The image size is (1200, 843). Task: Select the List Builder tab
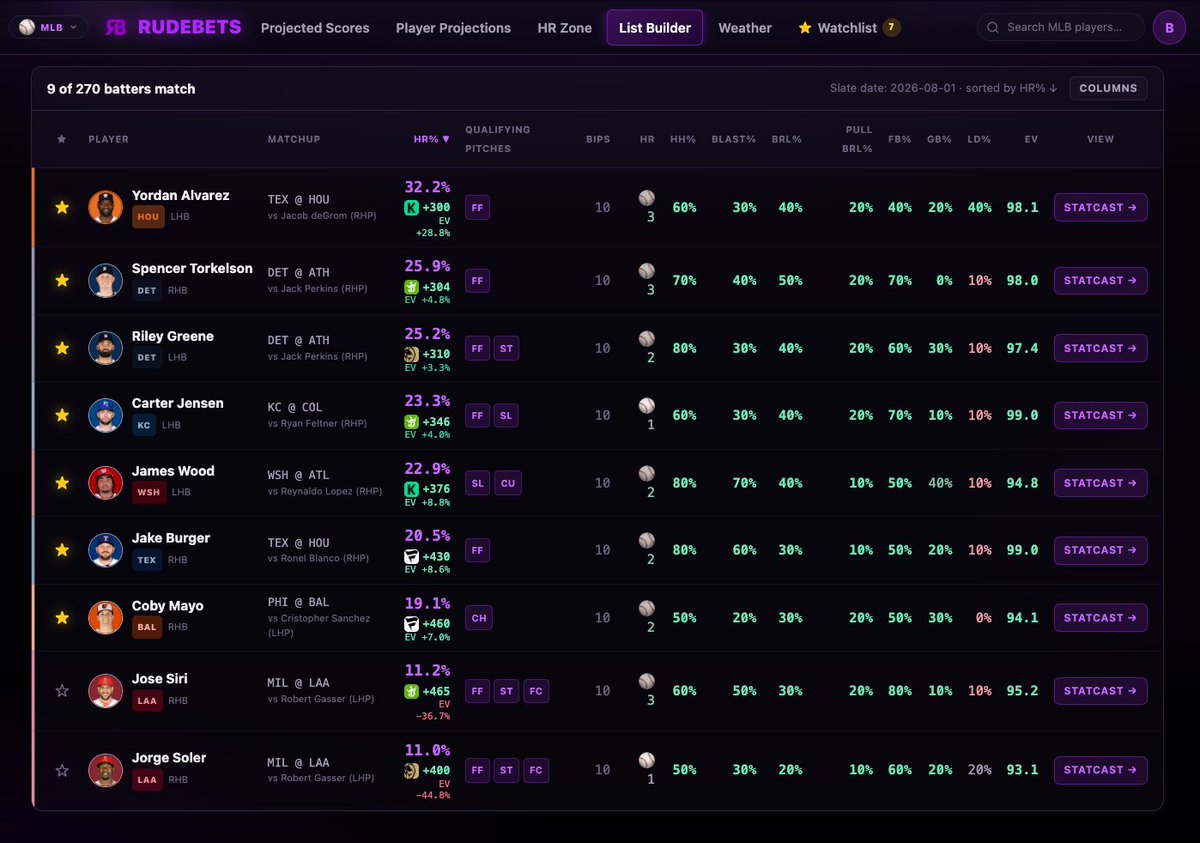click(x=655, y=28)
